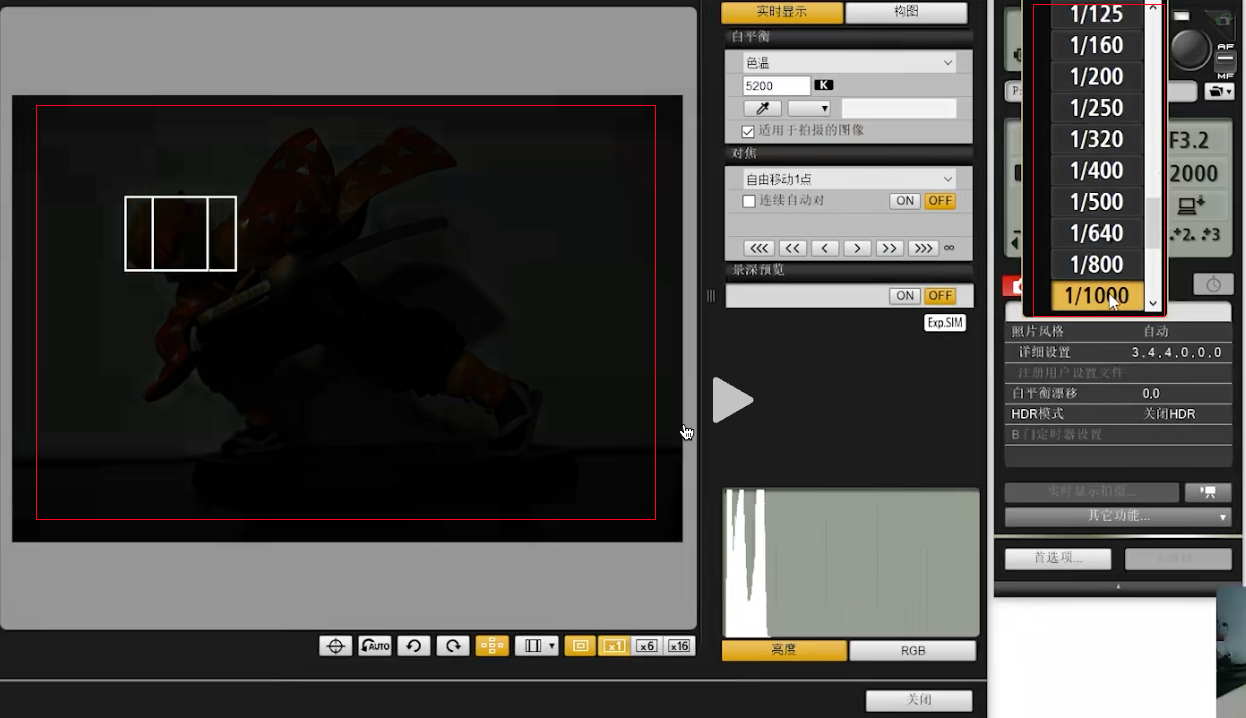Click down arrow of shutter speed list
The height and width of the screenshot is (718, 1246).
coord(1153,303)
